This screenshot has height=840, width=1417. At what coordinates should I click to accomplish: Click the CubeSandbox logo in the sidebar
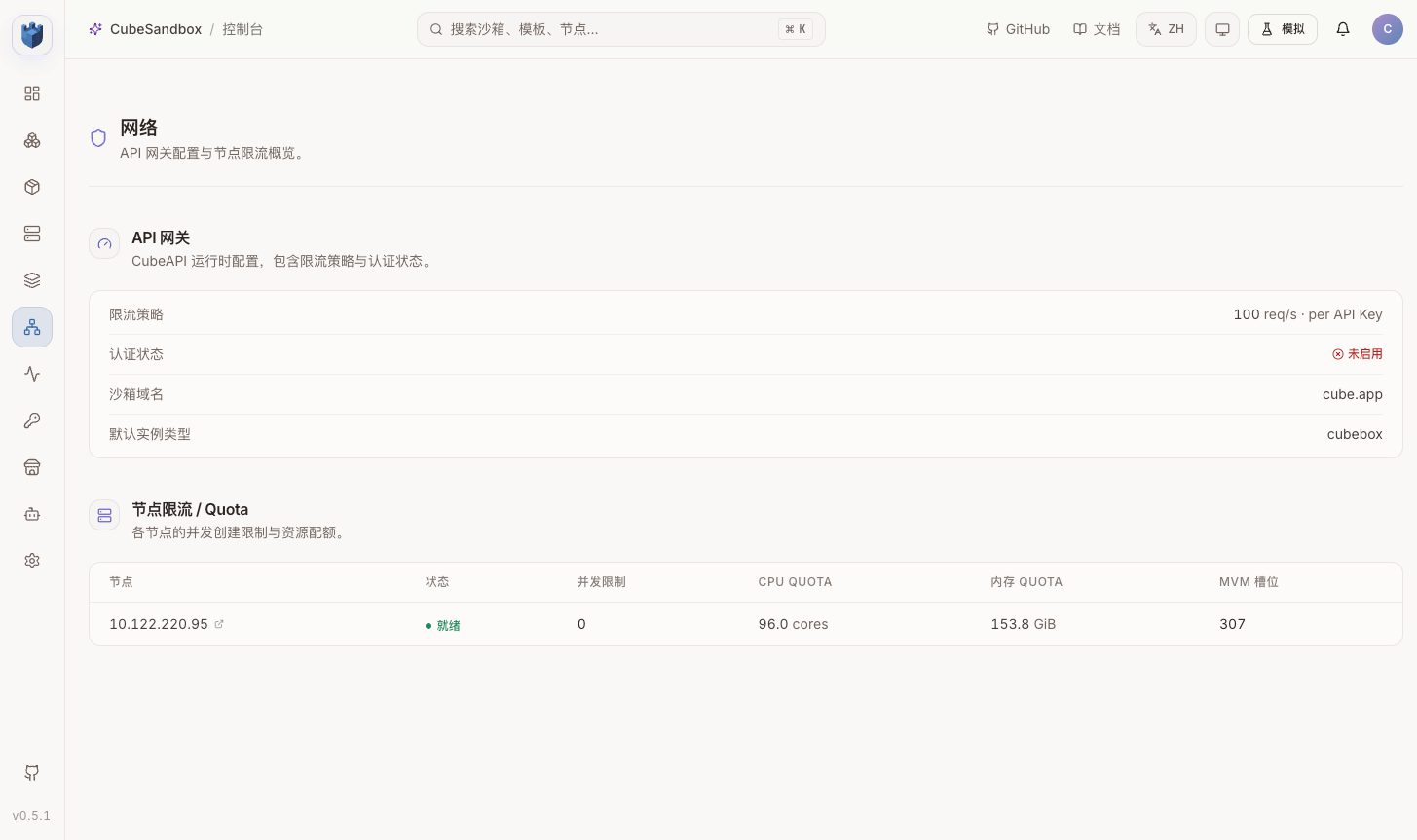coord(32,35)
